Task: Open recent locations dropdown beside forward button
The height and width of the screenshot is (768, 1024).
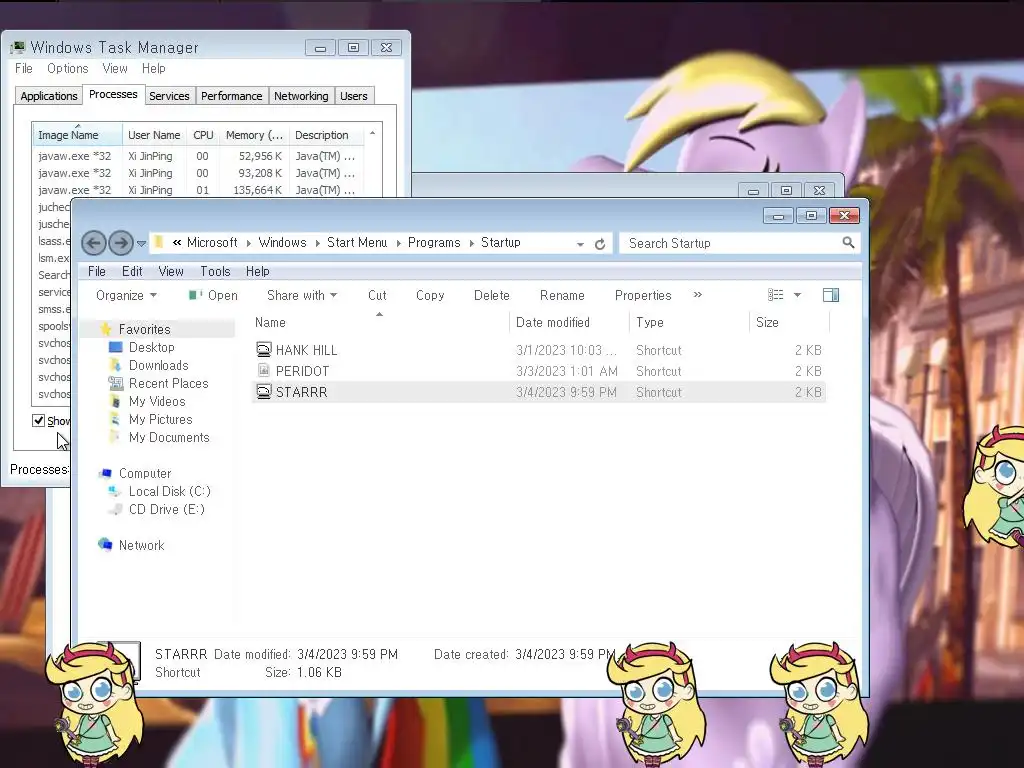Action: click(x=141, y=244)
